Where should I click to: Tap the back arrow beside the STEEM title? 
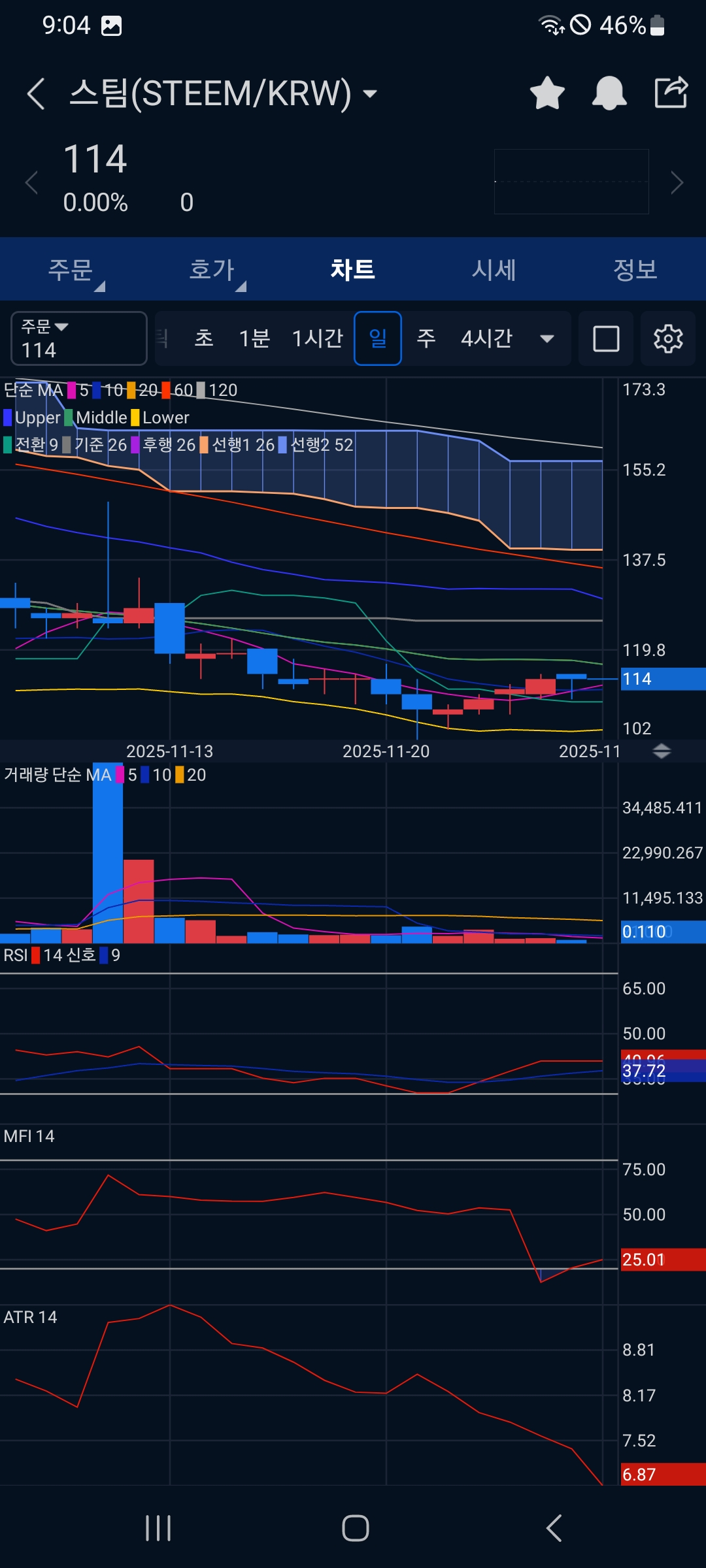(x=36, y=93)
